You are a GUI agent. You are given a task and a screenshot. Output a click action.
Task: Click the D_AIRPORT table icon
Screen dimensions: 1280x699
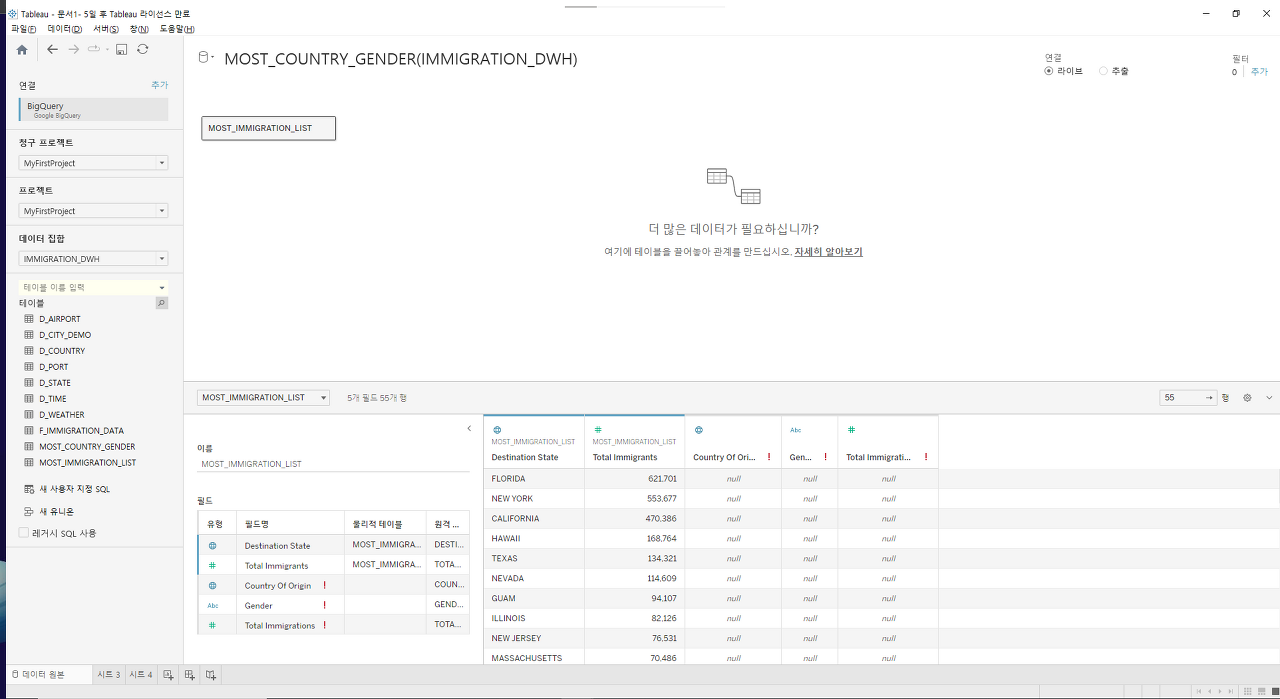coord(29,319)
